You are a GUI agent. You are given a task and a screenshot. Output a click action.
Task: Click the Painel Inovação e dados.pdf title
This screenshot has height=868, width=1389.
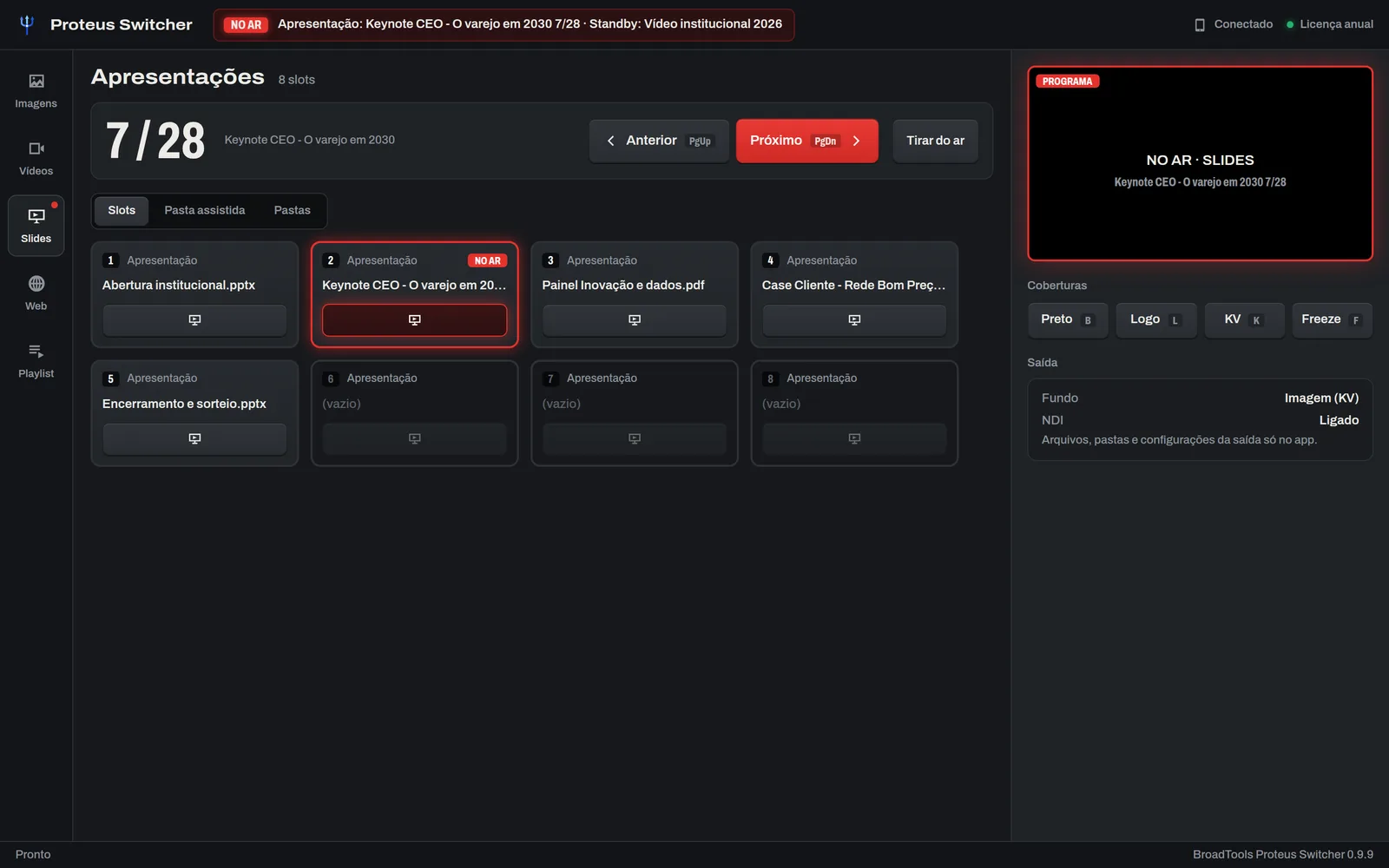point(623,286)
